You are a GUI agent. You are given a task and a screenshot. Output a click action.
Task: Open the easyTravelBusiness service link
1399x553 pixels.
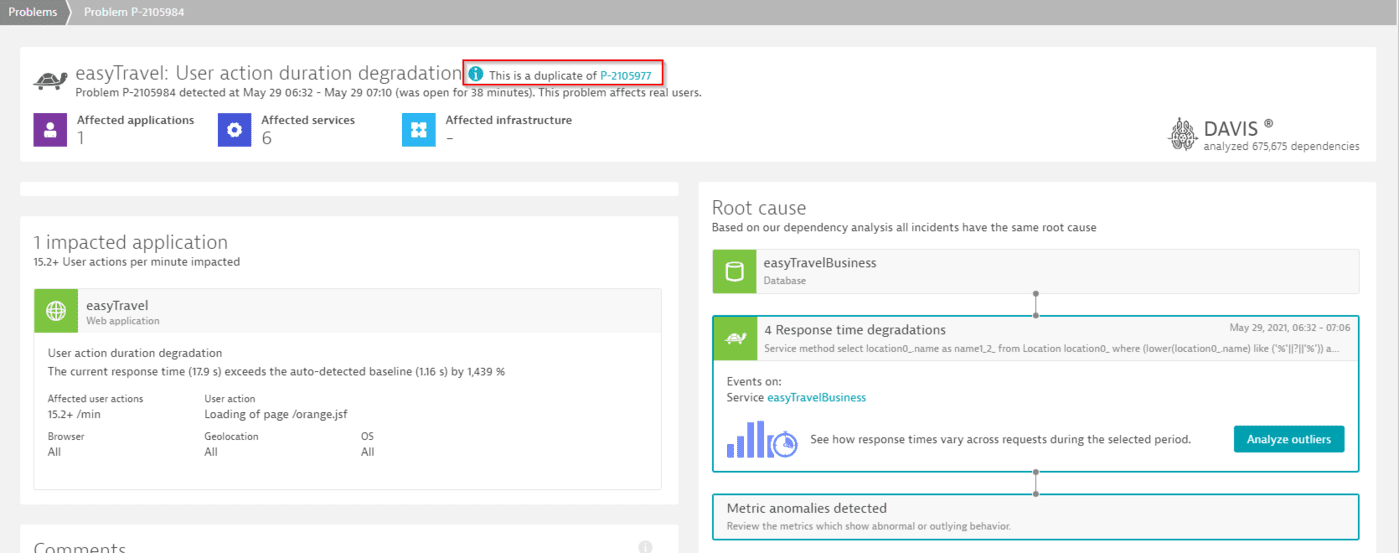coord(816,397)
